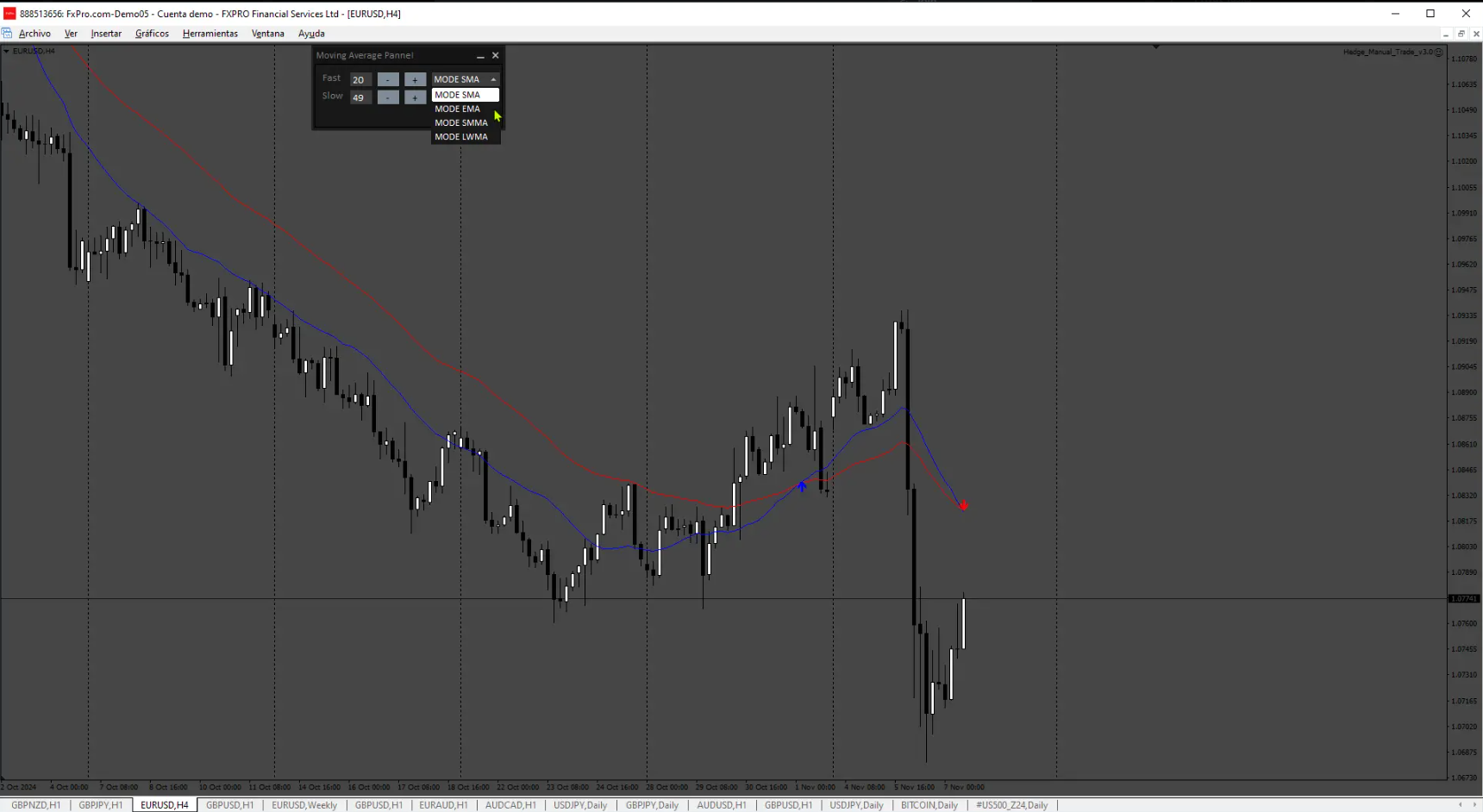Switch to the #US500_Z24,Daily chart tab

click(1012, 805)
